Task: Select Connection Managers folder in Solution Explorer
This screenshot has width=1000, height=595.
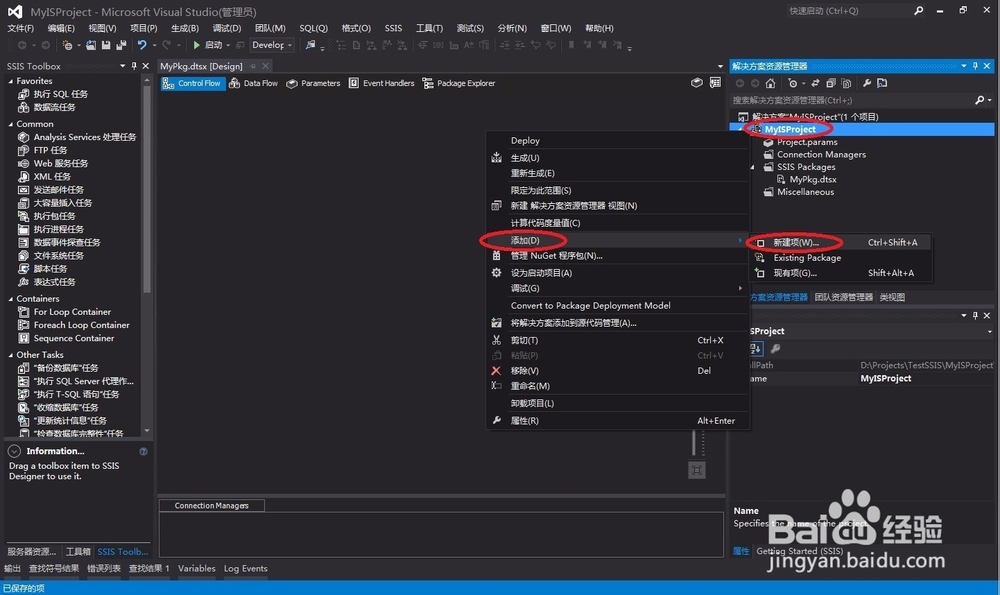Action: click(821, 154)
